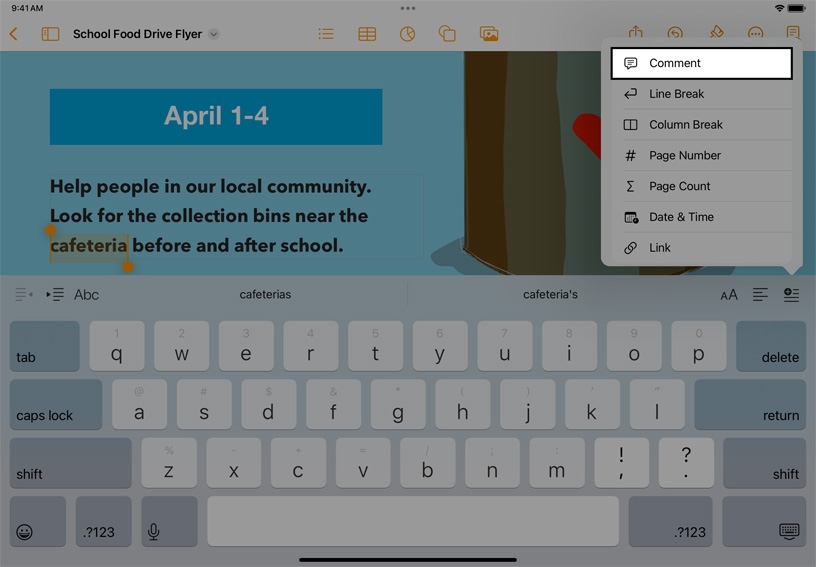Open the text alignment options
The height and width of the screenshot is (567, 816).
[x=760, y=294]
